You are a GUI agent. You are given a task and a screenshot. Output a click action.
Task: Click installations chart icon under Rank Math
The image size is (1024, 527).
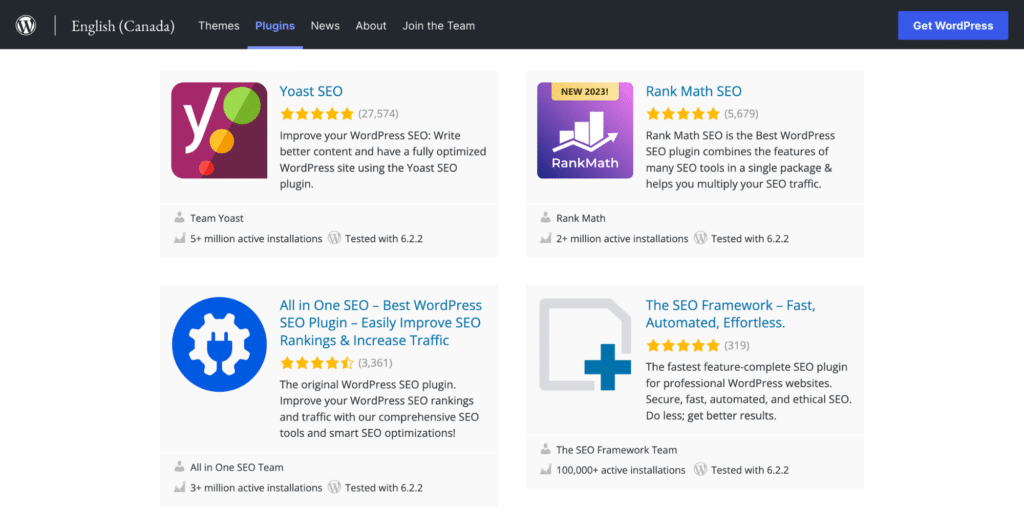pyautogui.click(x=546, y=238)
